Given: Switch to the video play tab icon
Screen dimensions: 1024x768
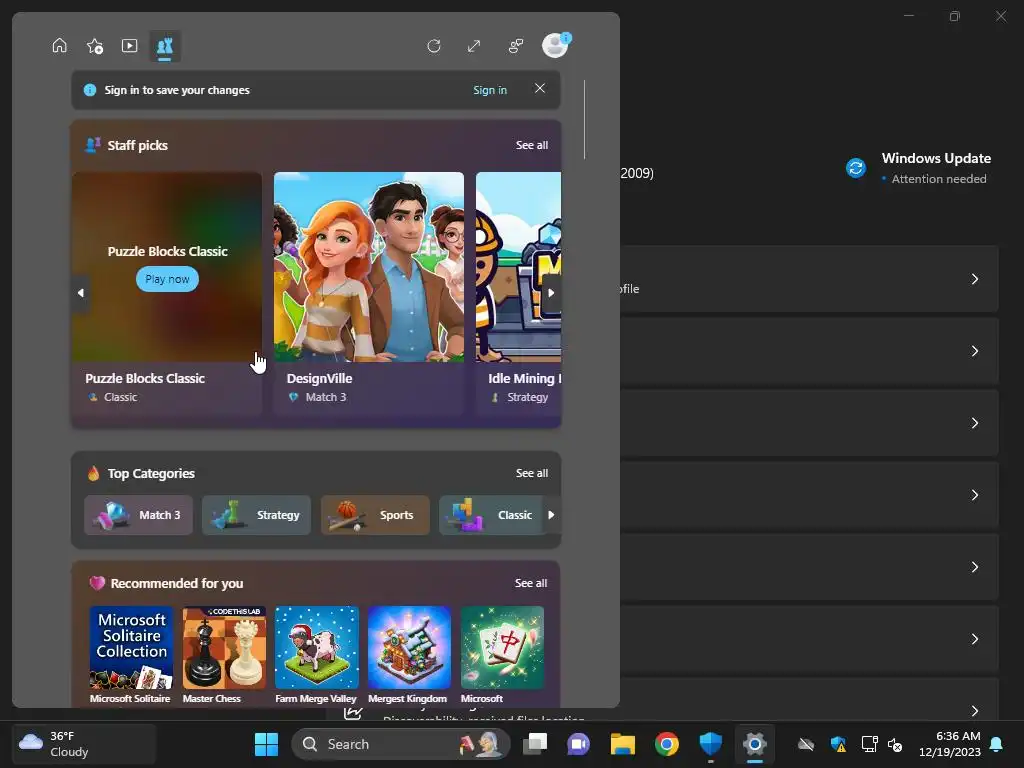Looking at the screenshot, I should (x=129, y=46).
